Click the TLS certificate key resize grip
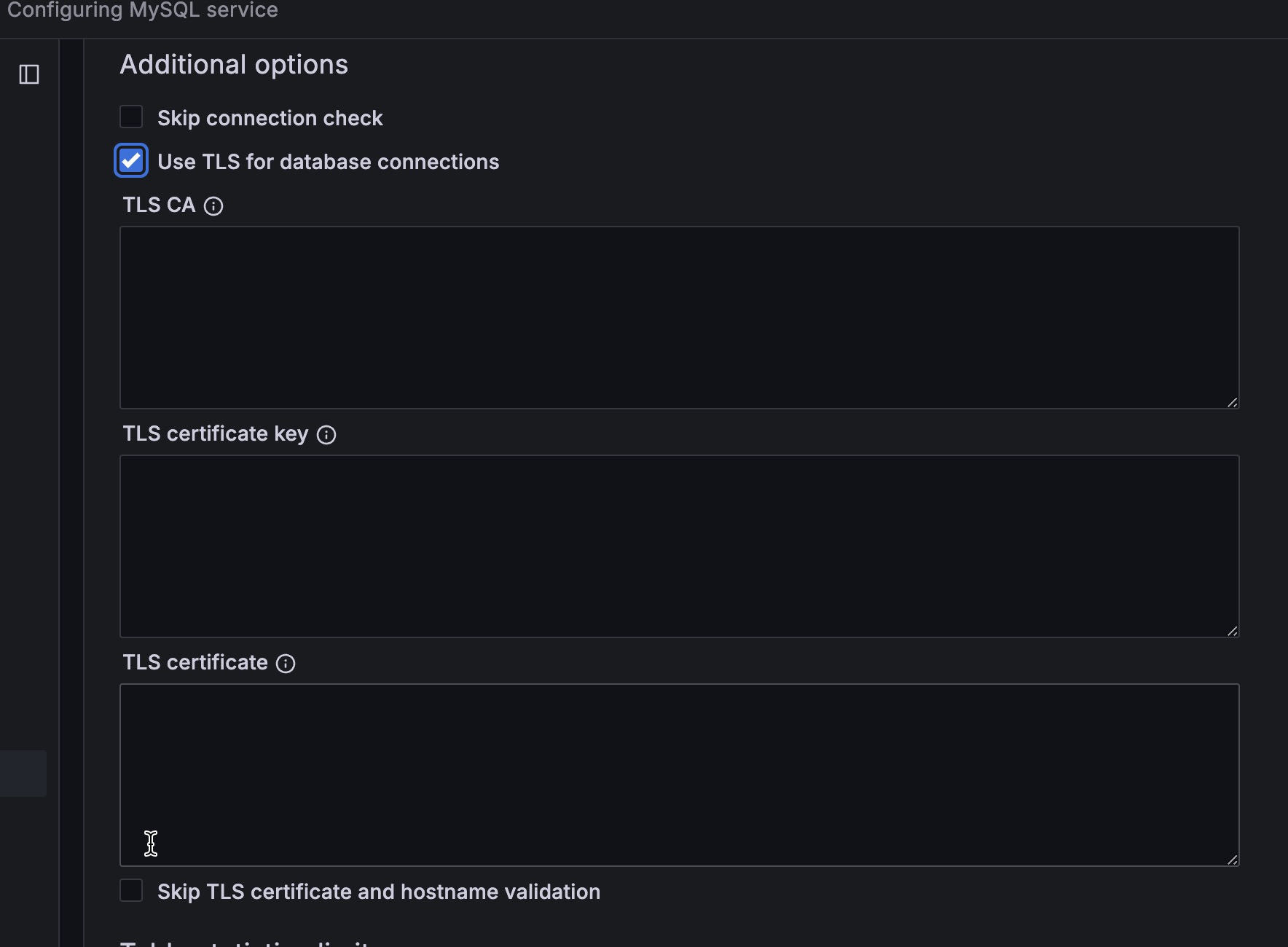Image resolution: width=1288 pixels, height=947 pixels. point(1231,631)
